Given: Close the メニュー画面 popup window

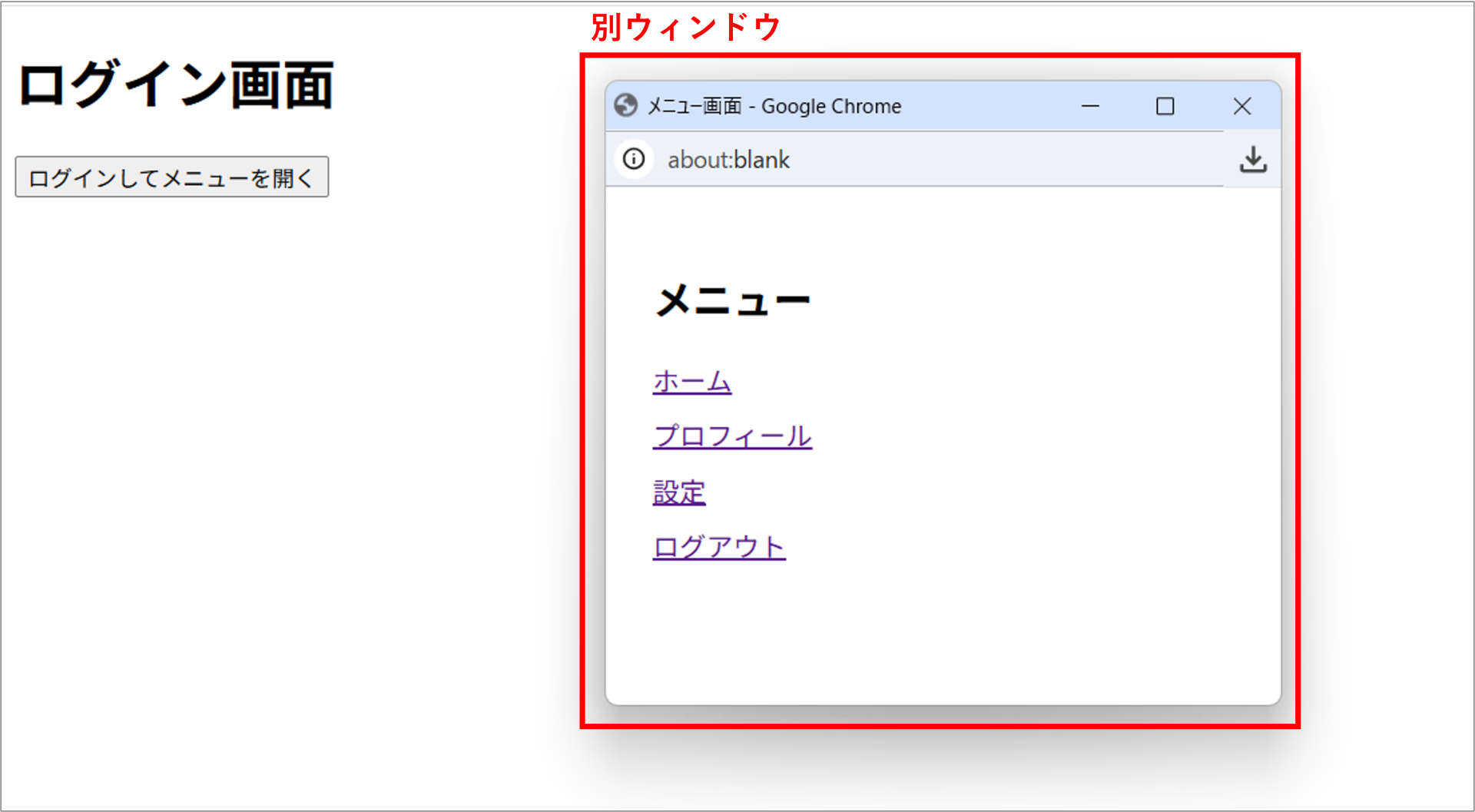Looking at the screenshot, I should (1241, 106).
